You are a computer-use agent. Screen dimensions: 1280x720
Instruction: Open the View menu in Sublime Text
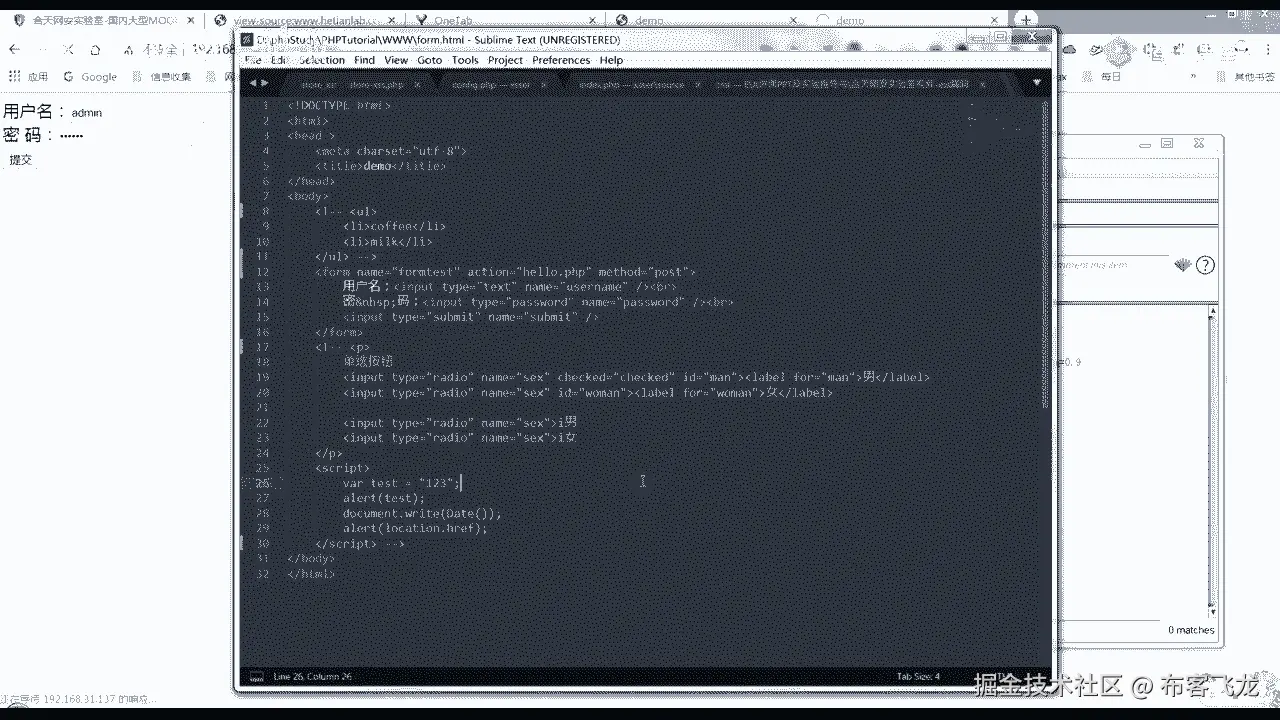[396, 60]
